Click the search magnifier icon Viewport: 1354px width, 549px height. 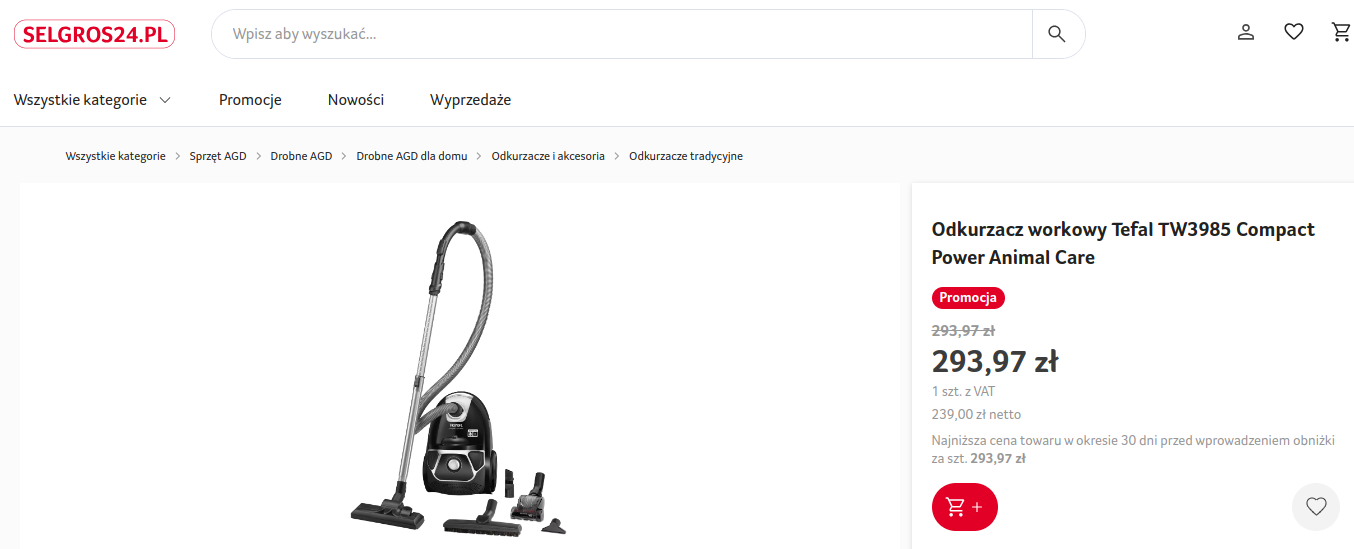click(1057, 34)
